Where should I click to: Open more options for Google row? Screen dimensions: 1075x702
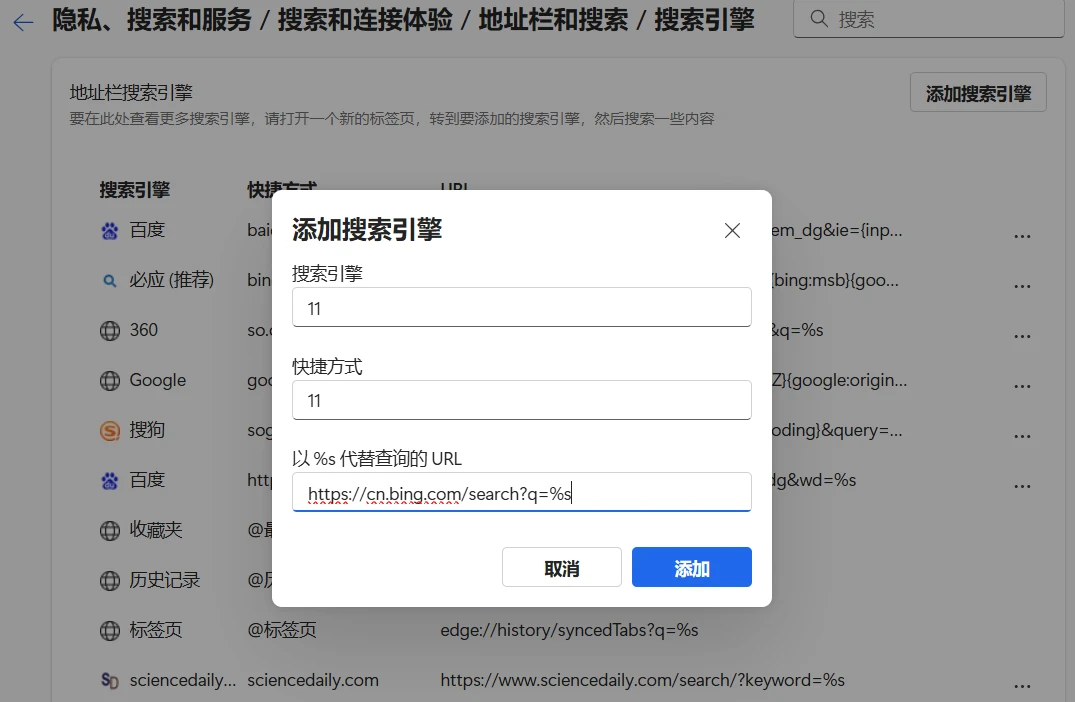(1022, 387)
